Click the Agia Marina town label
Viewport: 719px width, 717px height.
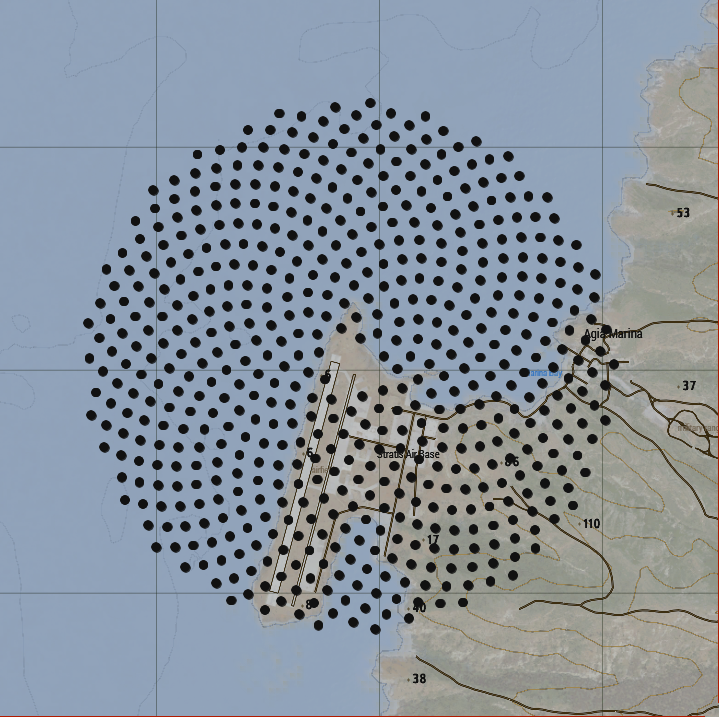pos(613,334)
